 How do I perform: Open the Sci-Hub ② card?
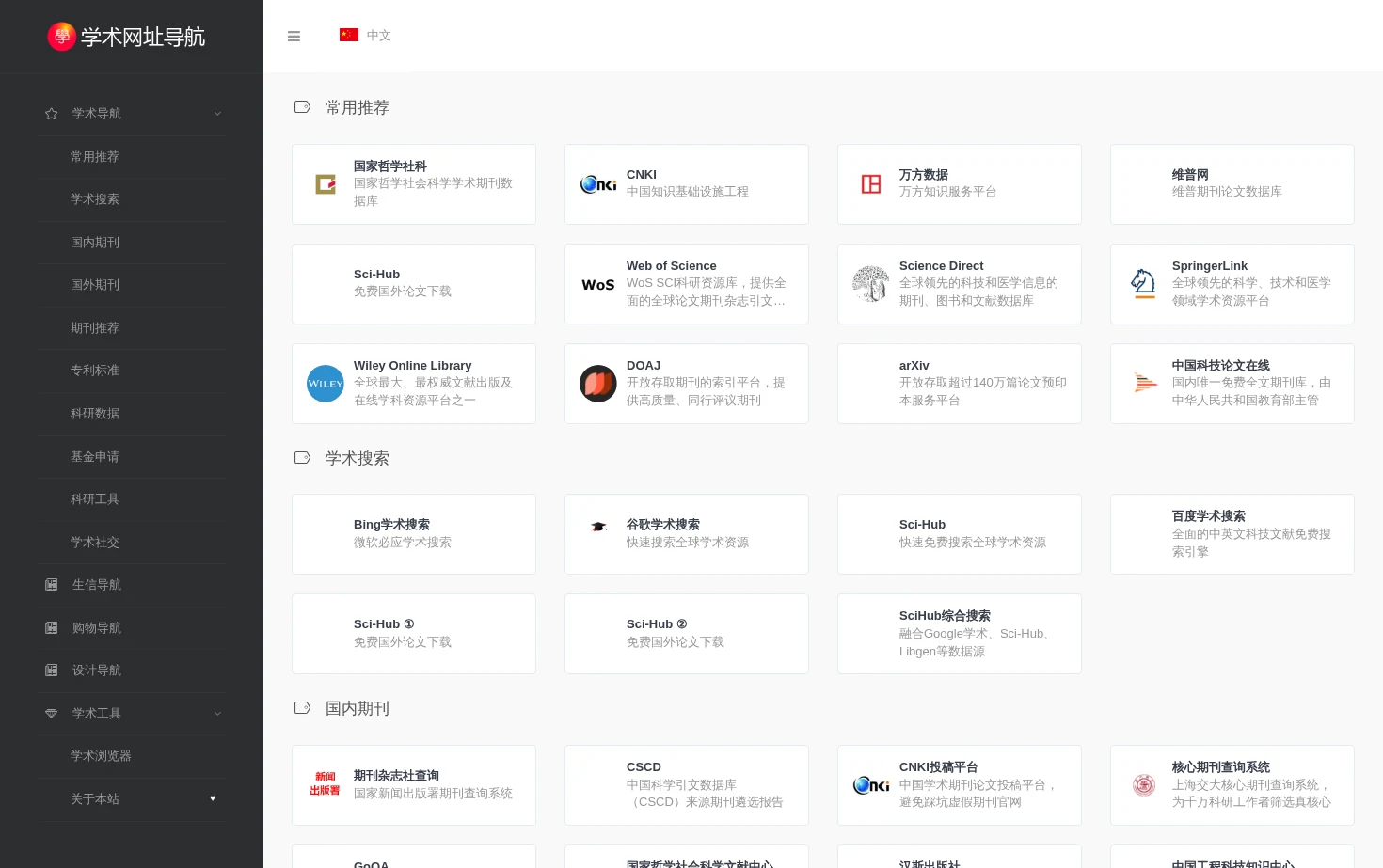tap(687, 634)
